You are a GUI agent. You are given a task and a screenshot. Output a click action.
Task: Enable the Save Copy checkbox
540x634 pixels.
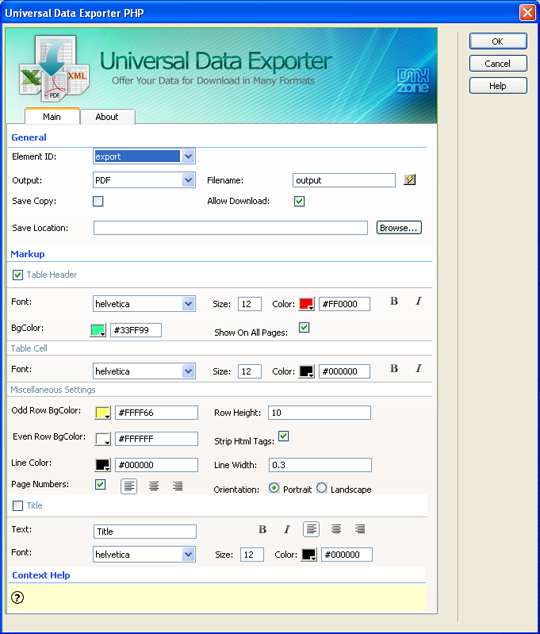[x=98, y=201]
